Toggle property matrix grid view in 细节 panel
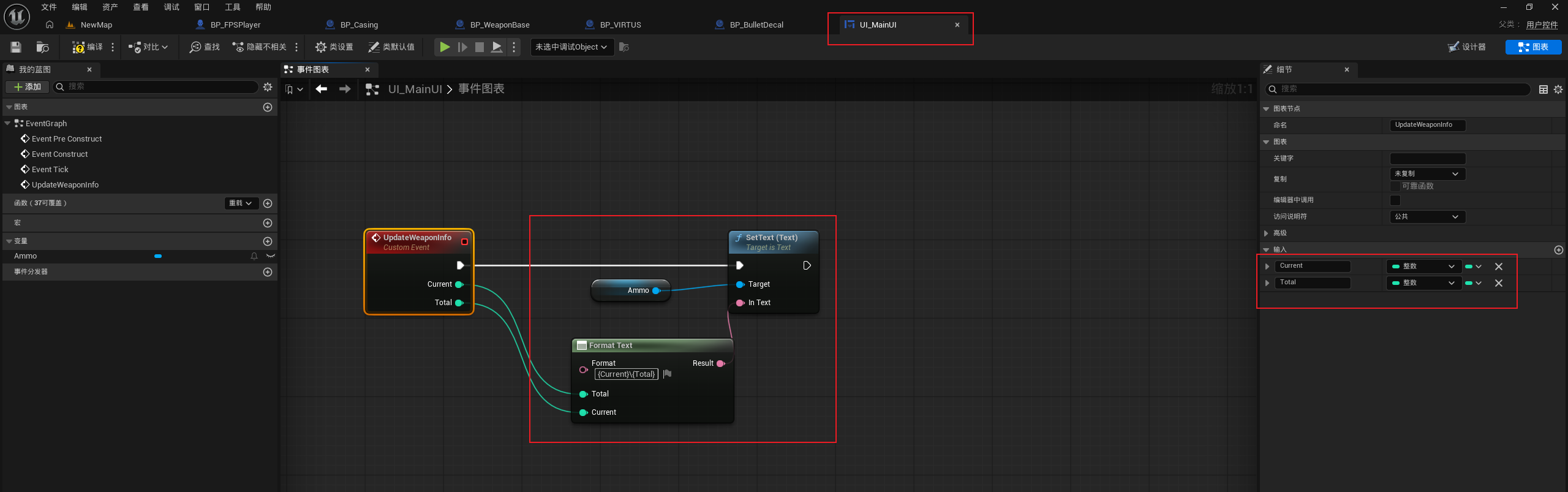The image size is (1568, 492). tap(1543, 89)
